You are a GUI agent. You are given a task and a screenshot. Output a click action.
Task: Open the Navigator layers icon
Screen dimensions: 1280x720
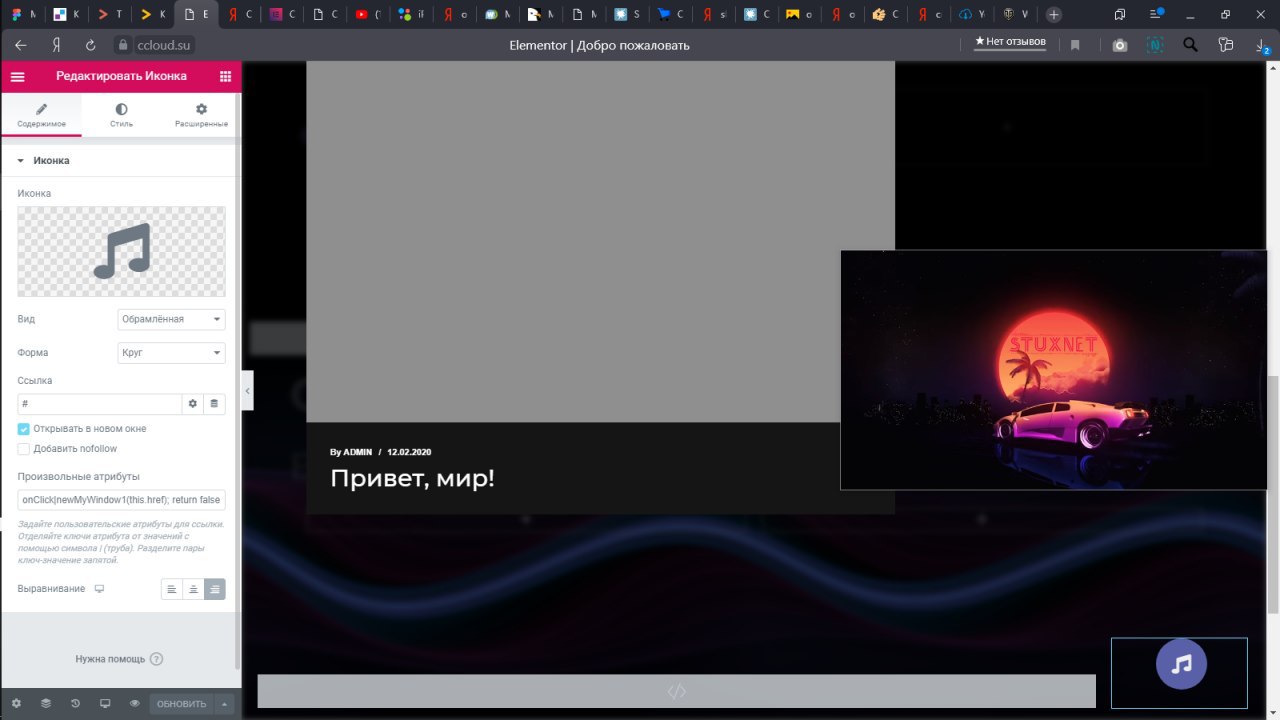click(46, 704)
